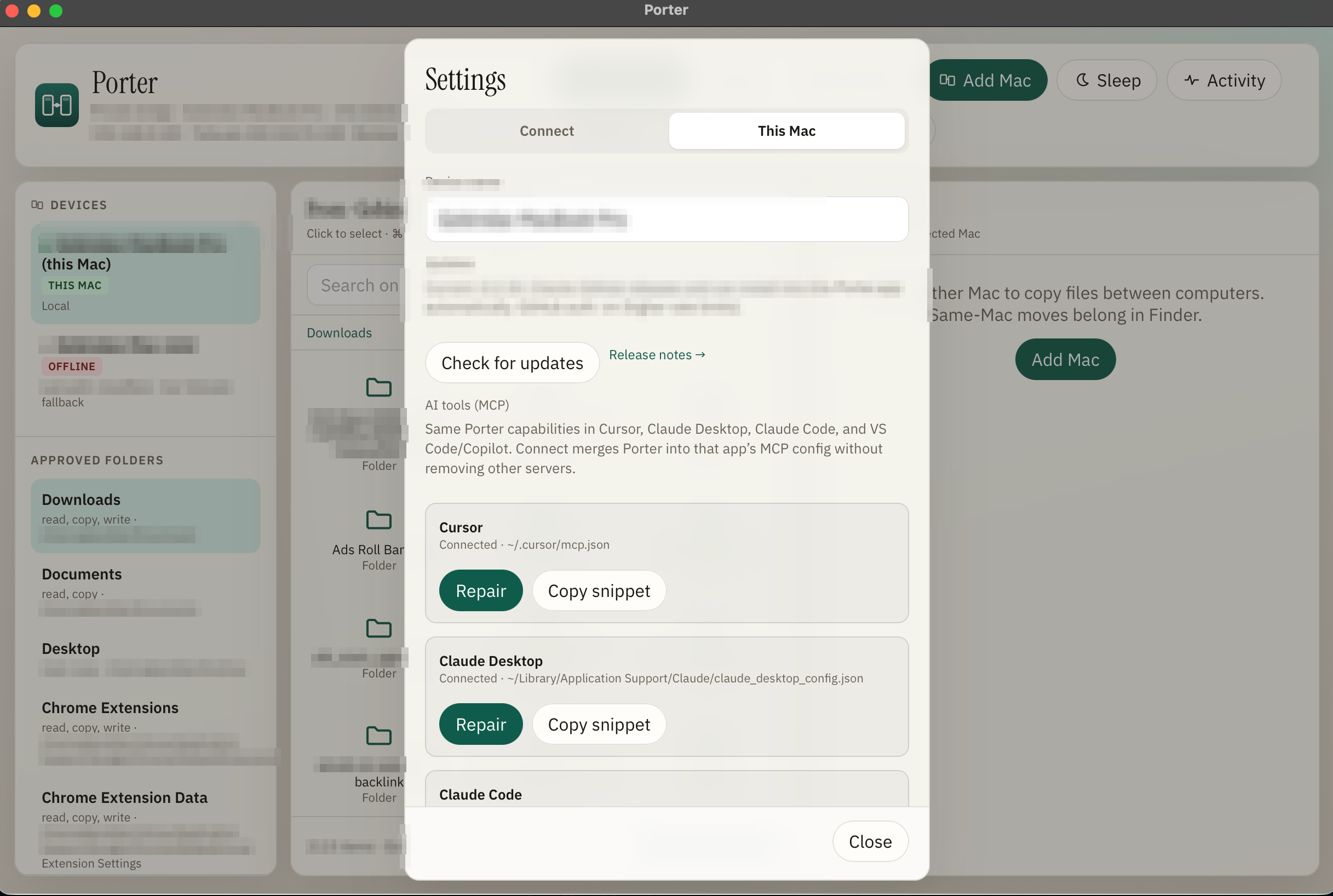Screen dimensions: 1333x896
Task: Click the OFFLINE badge
Action: [71, 366]
